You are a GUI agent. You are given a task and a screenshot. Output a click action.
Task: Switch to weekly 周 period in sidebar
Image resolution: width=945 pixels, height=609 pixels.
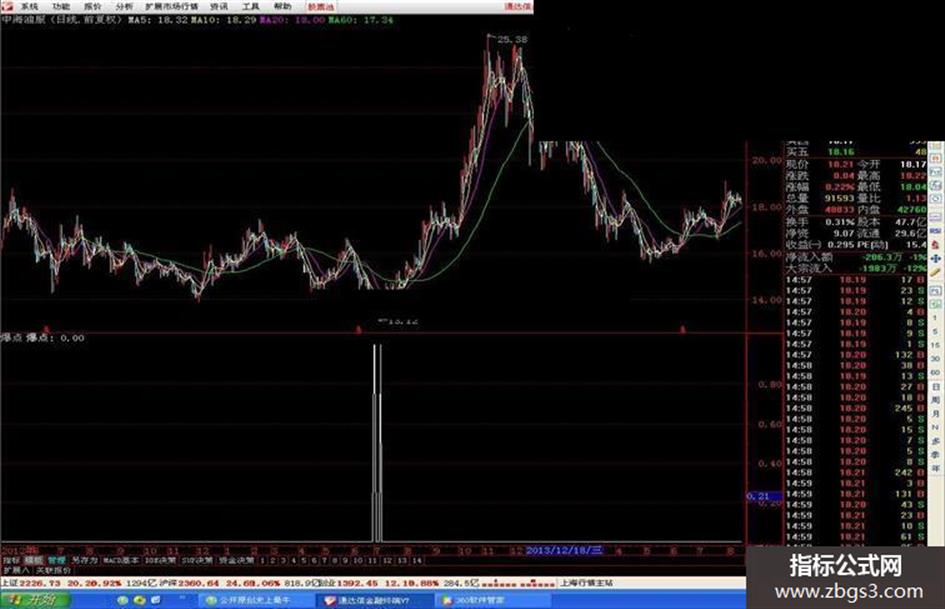[935, 400]
